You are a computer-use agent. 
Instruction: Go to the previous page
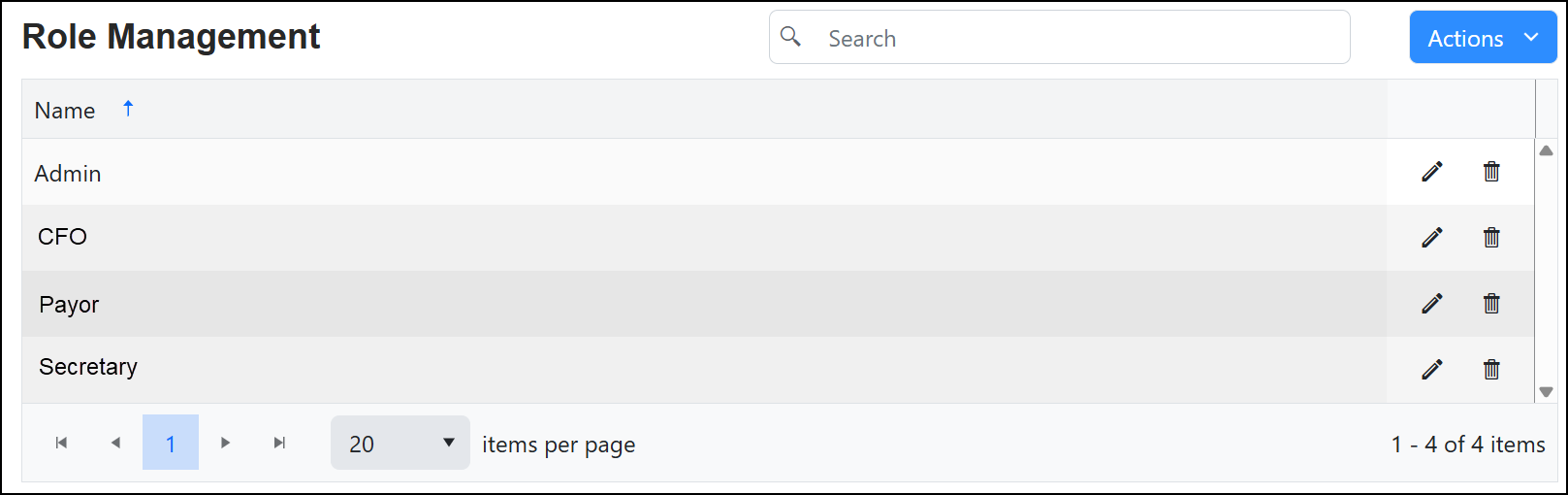click(x=115, y=443)
